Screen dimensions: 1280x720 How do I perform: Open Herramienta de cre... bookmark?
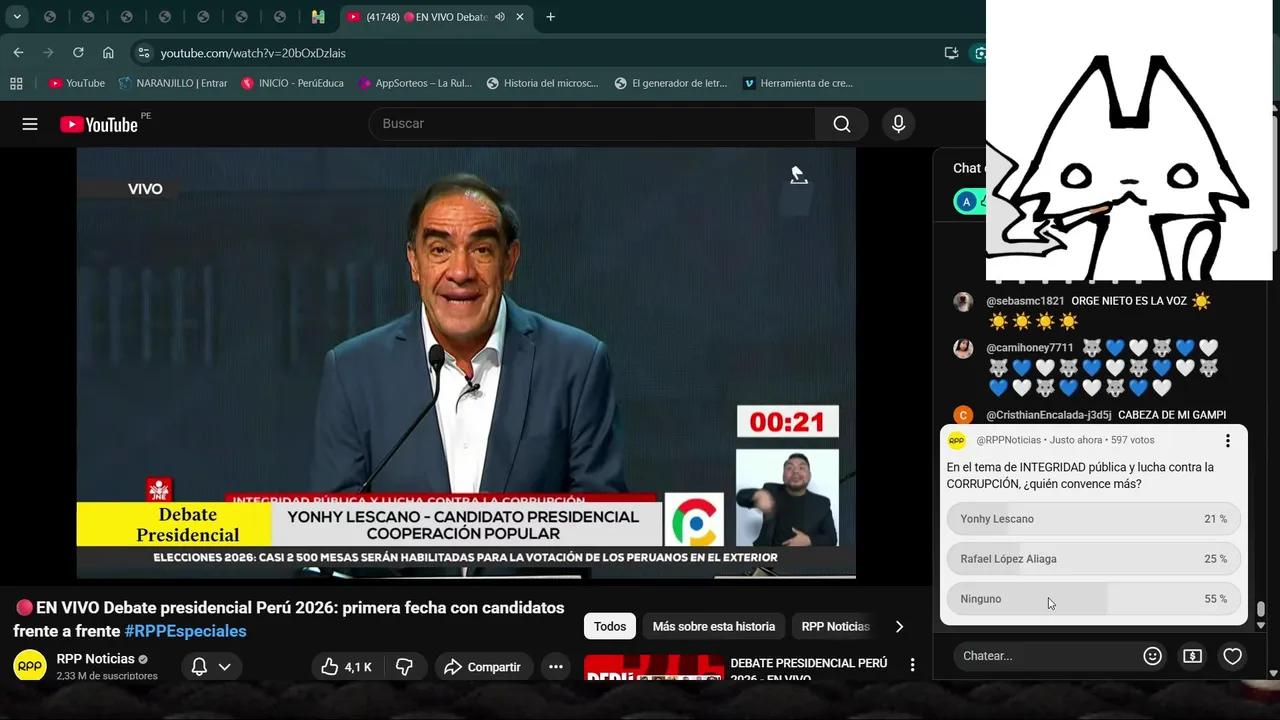coord(798,83)
